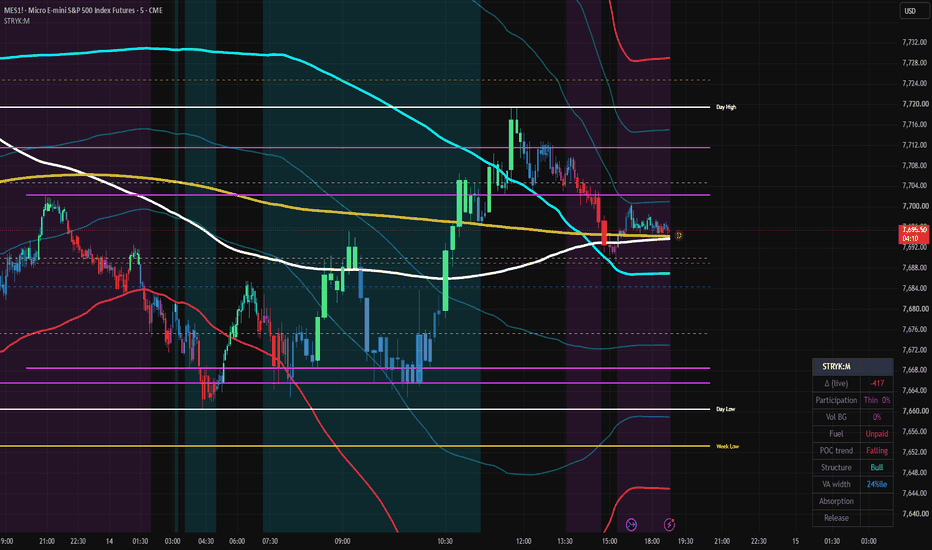Click the 7,720.00 level on price scale

[914, 103]
